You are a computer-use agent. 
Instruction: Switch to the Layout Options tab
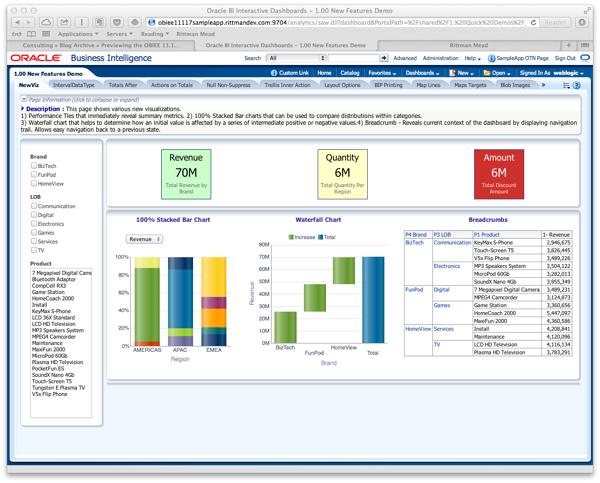tap(342, 85)
